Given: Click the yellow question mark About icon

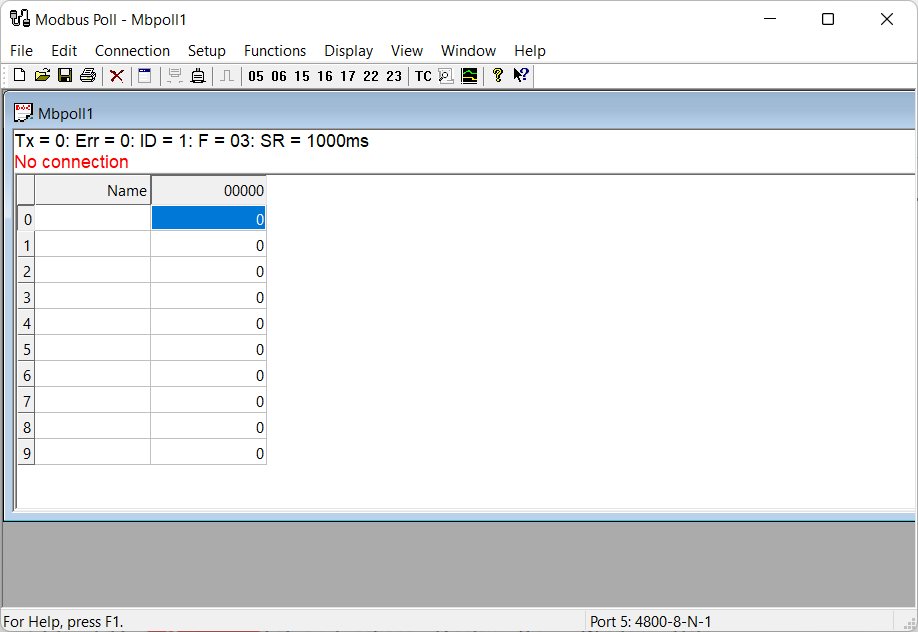Looking at the screenshot, I should pyautogui.click(x=498, y=76).
